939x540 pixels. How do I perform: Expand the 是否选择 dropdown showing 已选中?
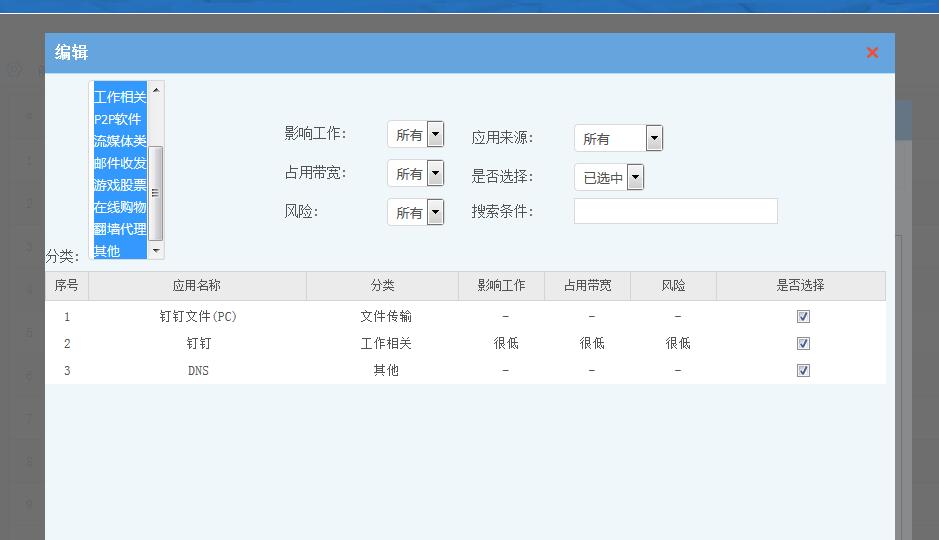click(608, 178)
